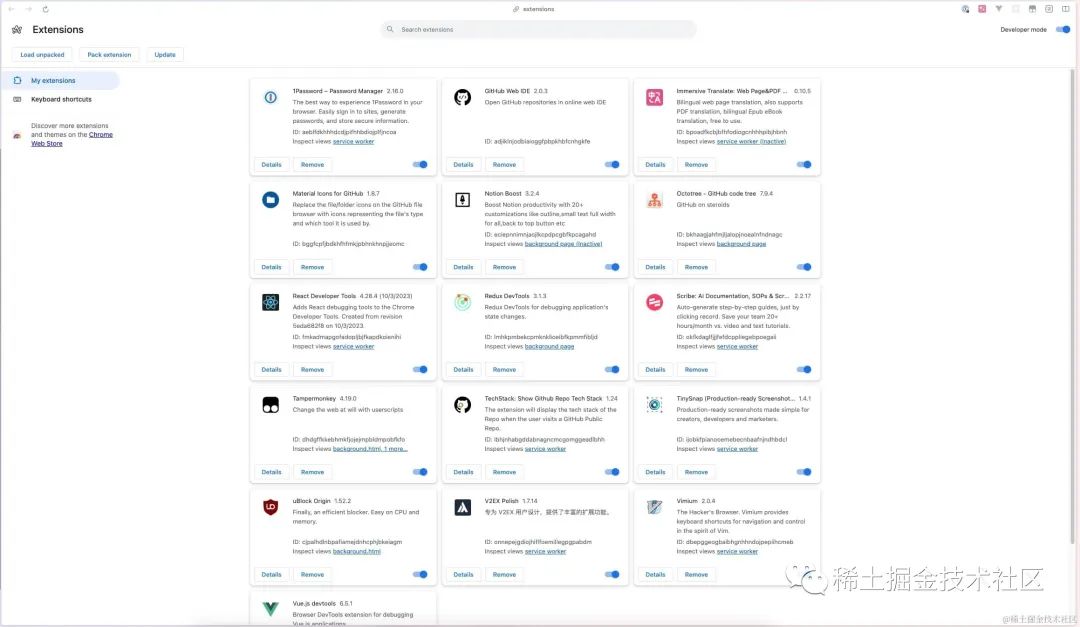Open Details for Octotree extension

[x=655, y=267]
